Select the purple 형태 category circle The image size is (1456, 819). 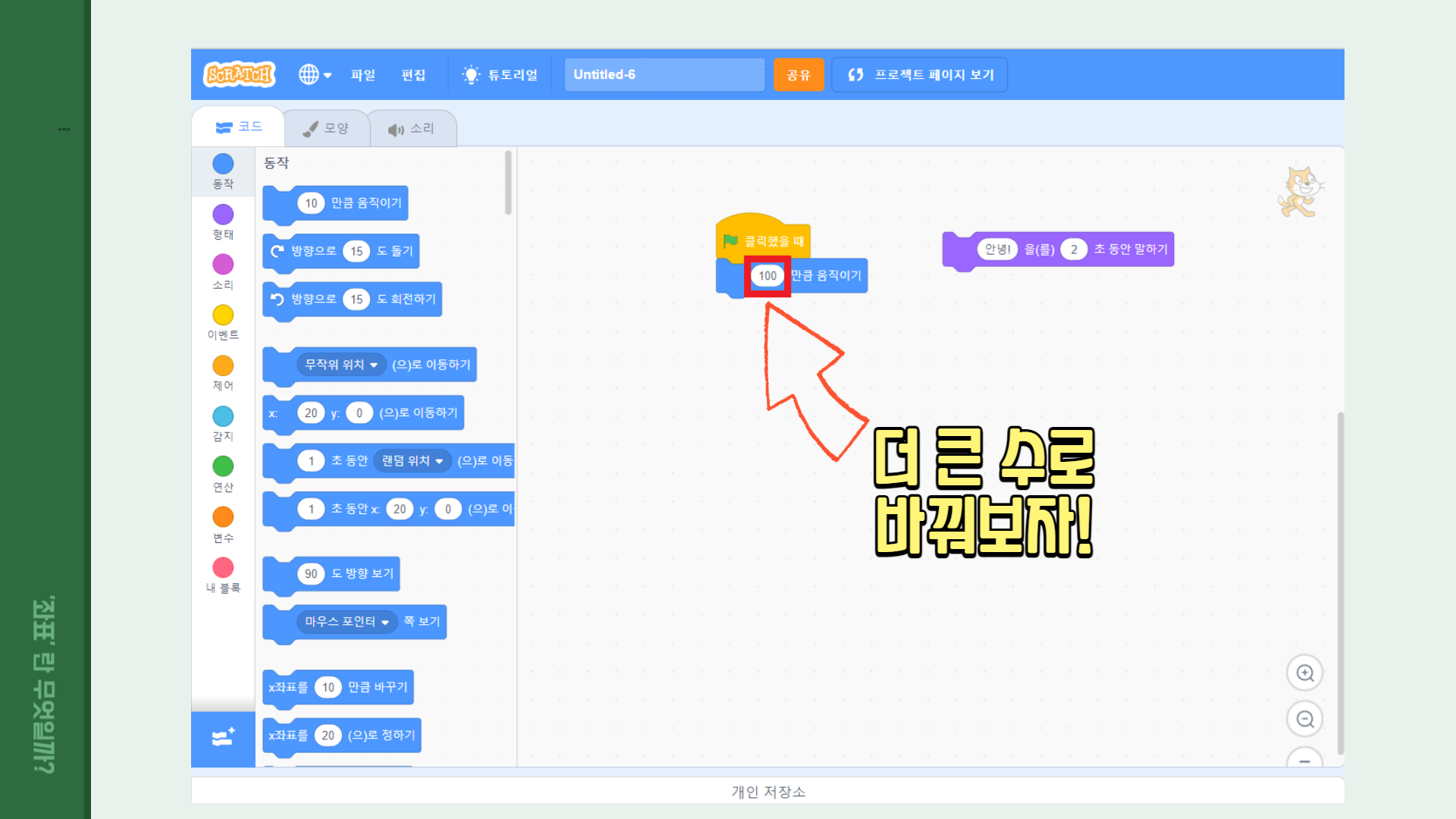pyautogui.click(x=223, y=215)
